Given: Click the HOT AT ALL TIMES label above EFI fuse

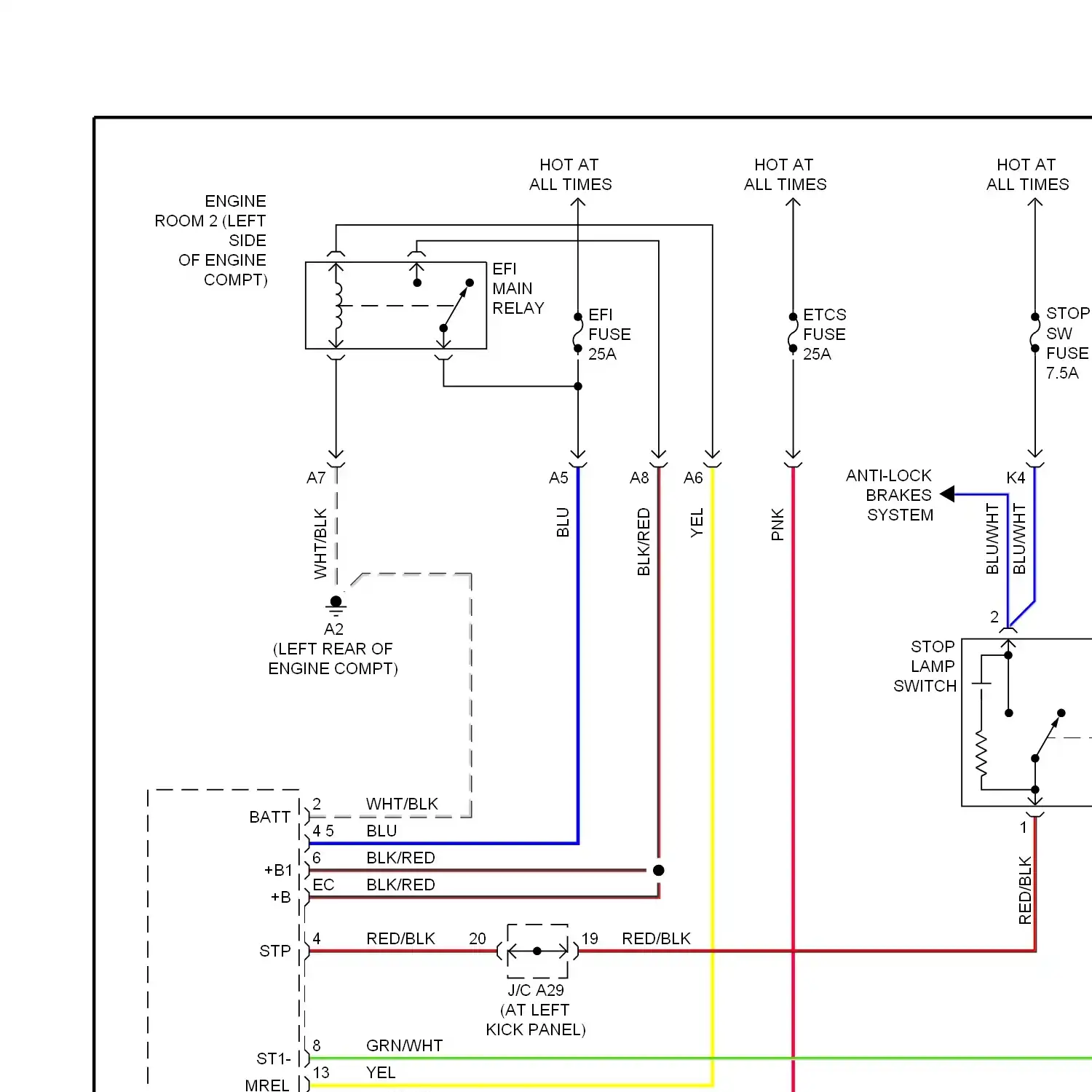Looking at the screenshot, I should (570, 175).
